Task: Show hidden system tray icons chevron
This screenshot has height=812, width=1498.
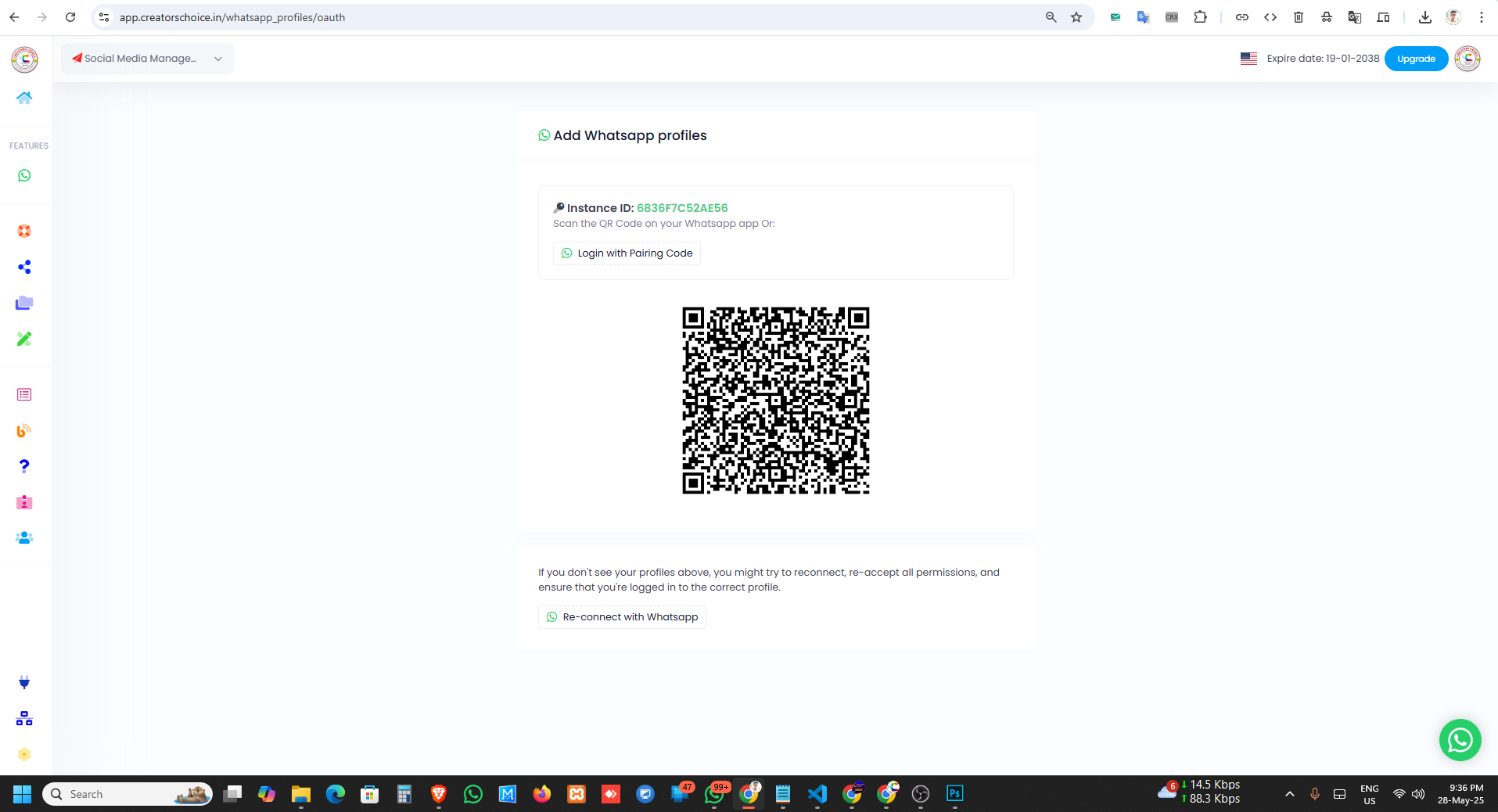Action: pos(1289,794)
